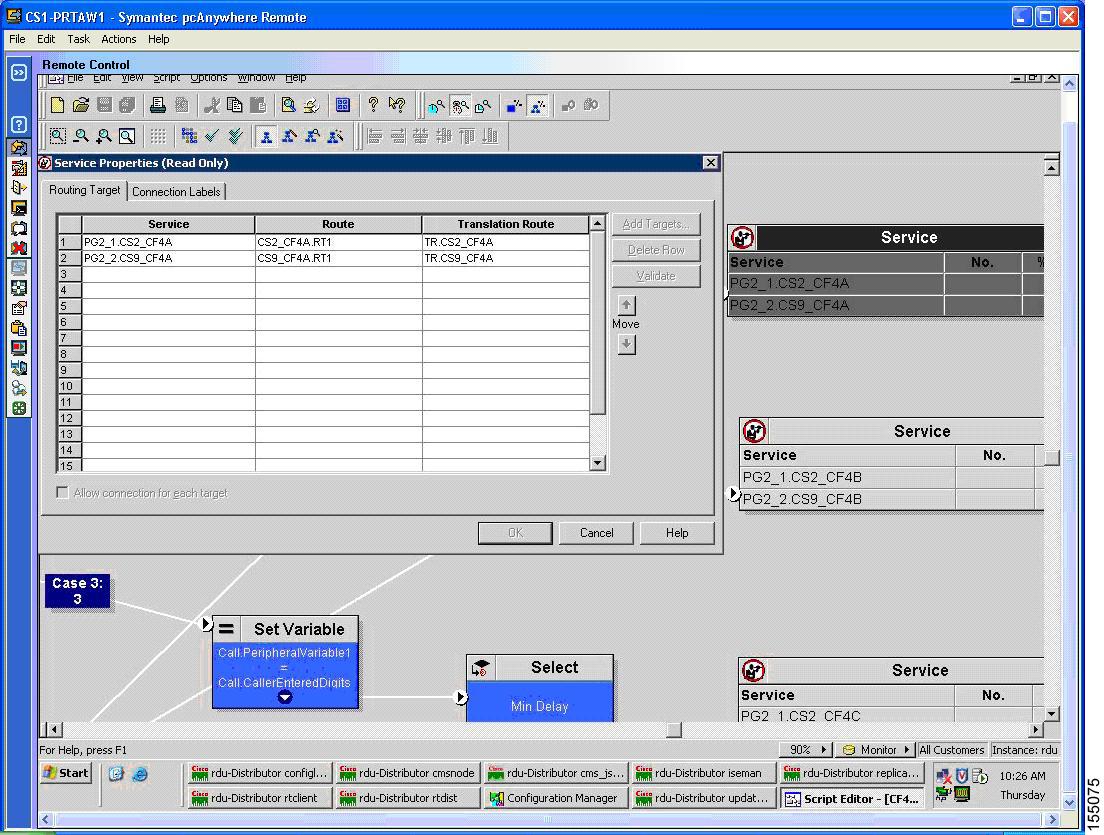The height and width of the screenshot is (835, 1104).
Task: Click the blue four-square grid toolbar icon
Action: [343, 106]
